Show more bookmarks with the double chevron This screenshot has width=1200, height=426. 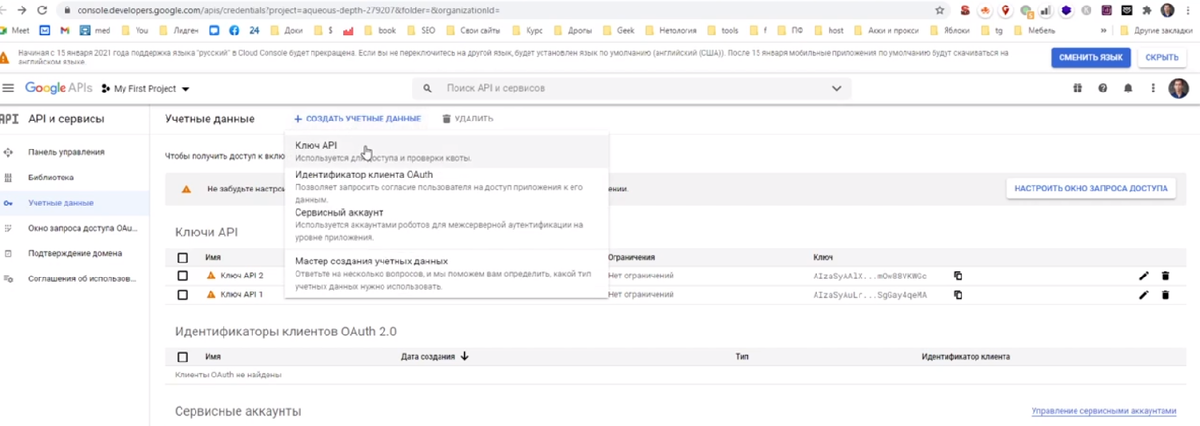click(1104, 31)
